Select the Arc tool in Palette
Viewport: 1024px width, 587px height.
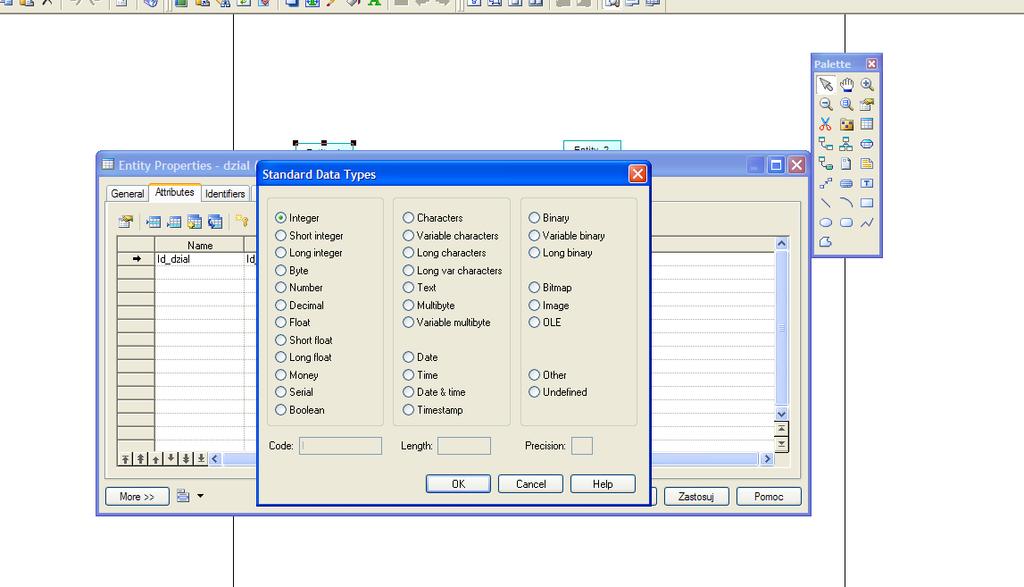[846, 203]
